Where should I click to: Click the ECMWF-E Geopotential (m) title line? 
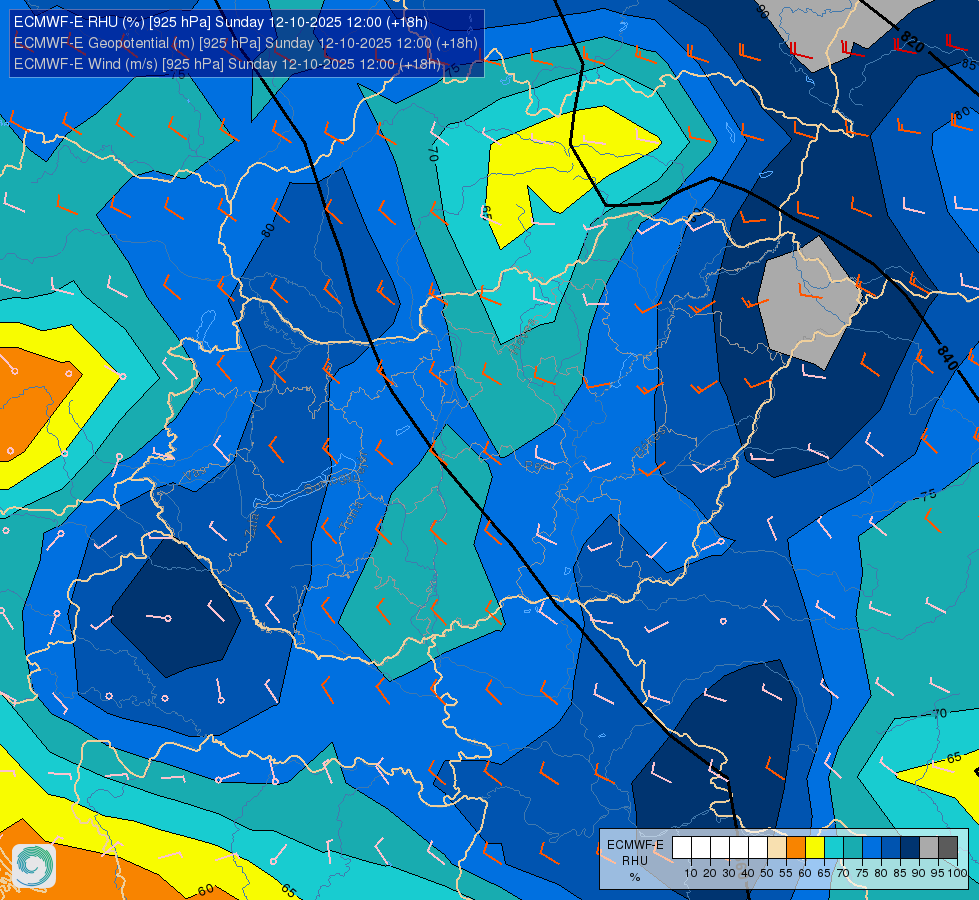(x=245, y=43)
